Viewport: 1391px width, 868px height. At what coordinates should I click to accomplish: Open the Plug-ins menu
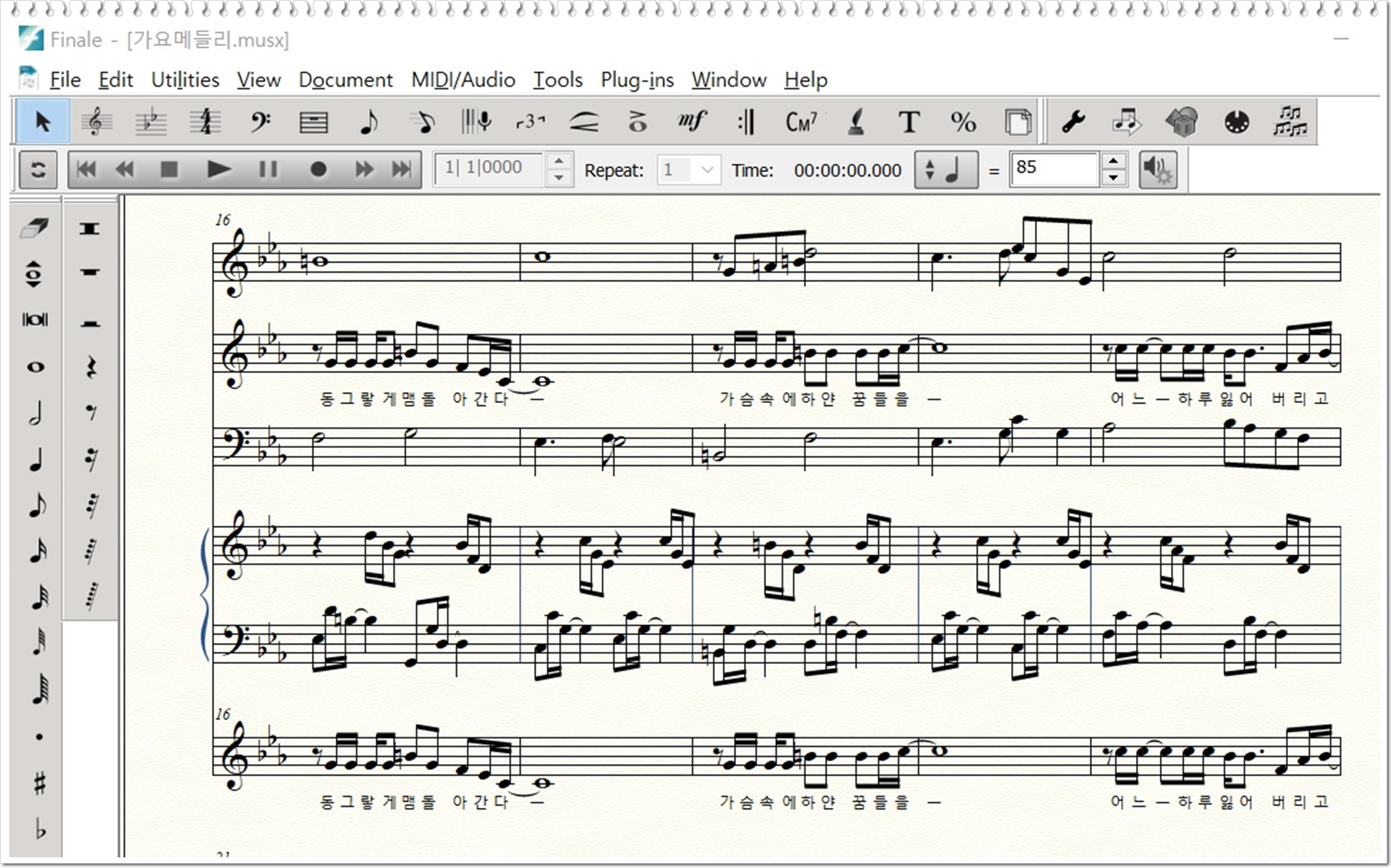(637, 80)
